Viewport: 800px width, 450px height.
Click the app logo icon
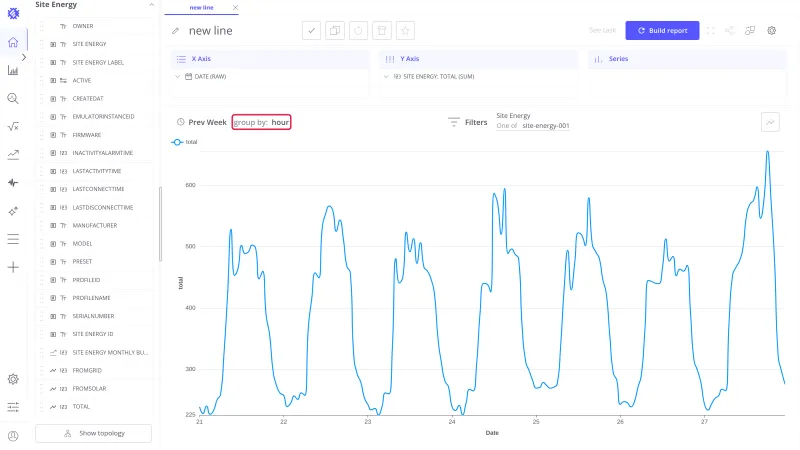point(13,13)
